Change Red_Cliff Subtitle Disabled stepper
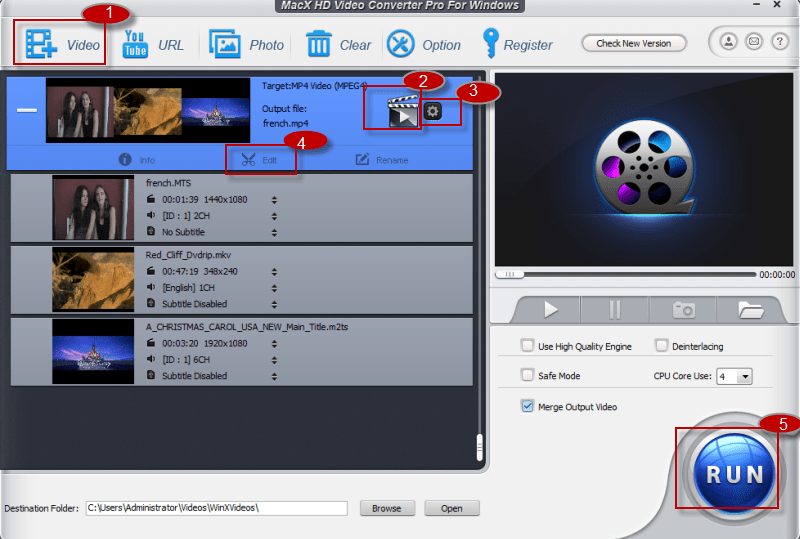The width and height of the screenshot is (800, 539). [274, 305]
